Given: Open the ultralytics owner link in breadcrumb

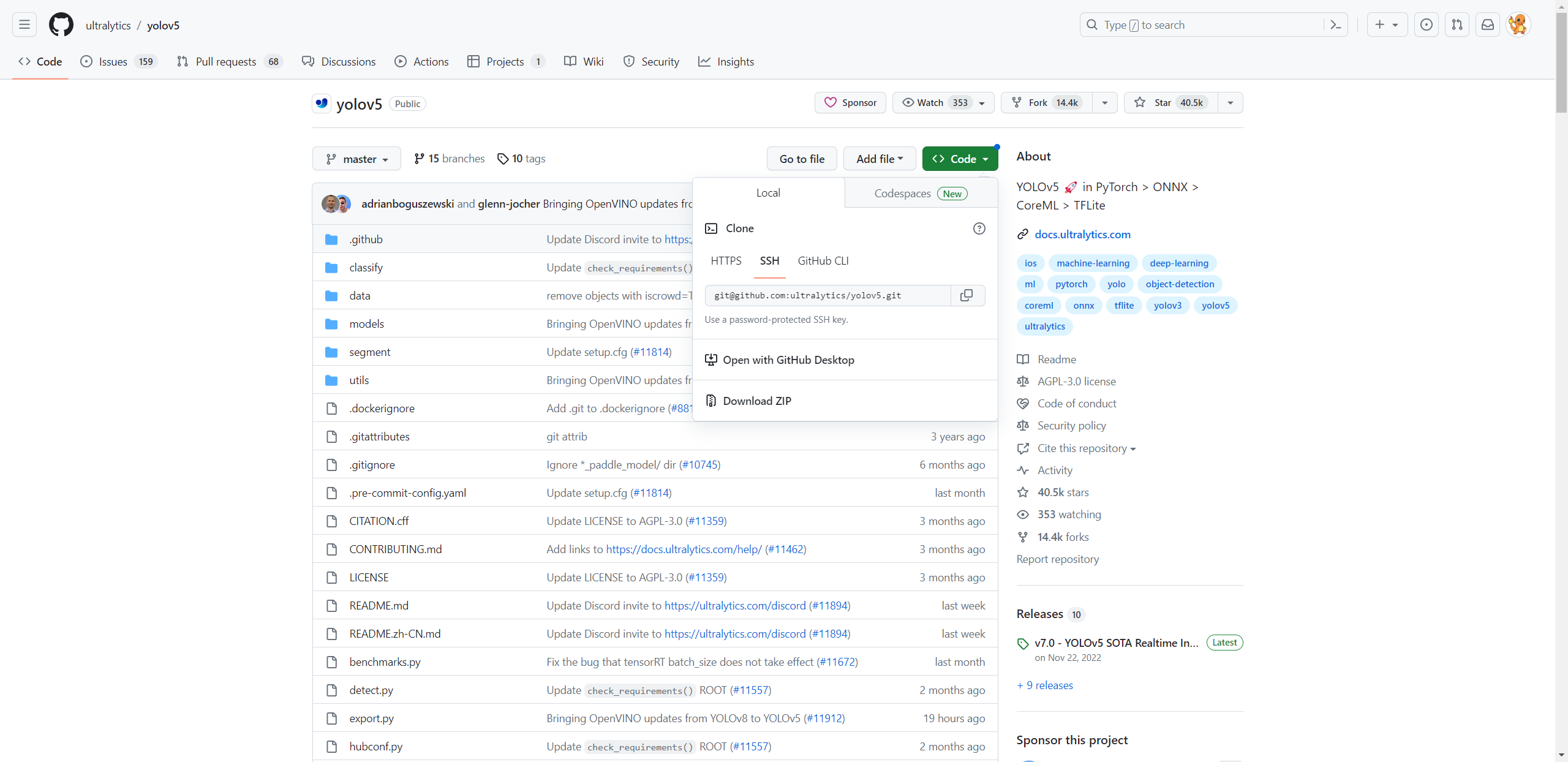Looking at the screenshot, I should point(108,25).
